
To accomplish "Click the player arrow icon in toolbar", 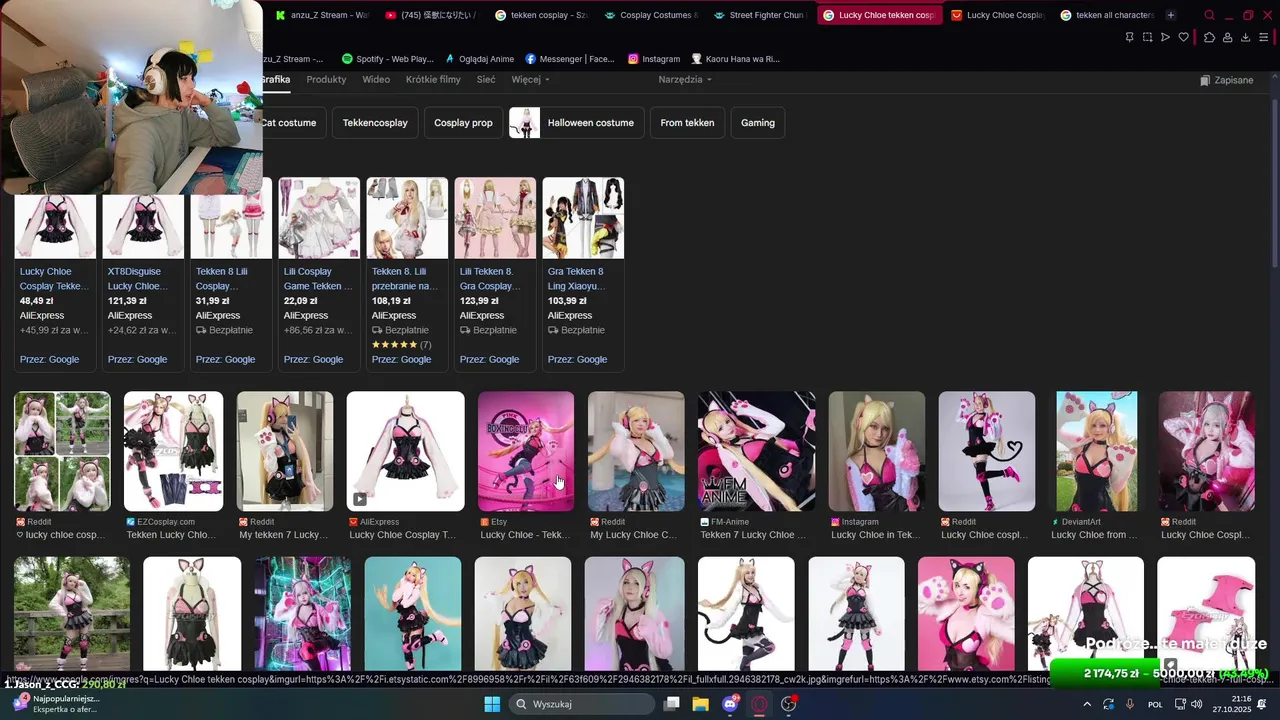I will 1166,37.
